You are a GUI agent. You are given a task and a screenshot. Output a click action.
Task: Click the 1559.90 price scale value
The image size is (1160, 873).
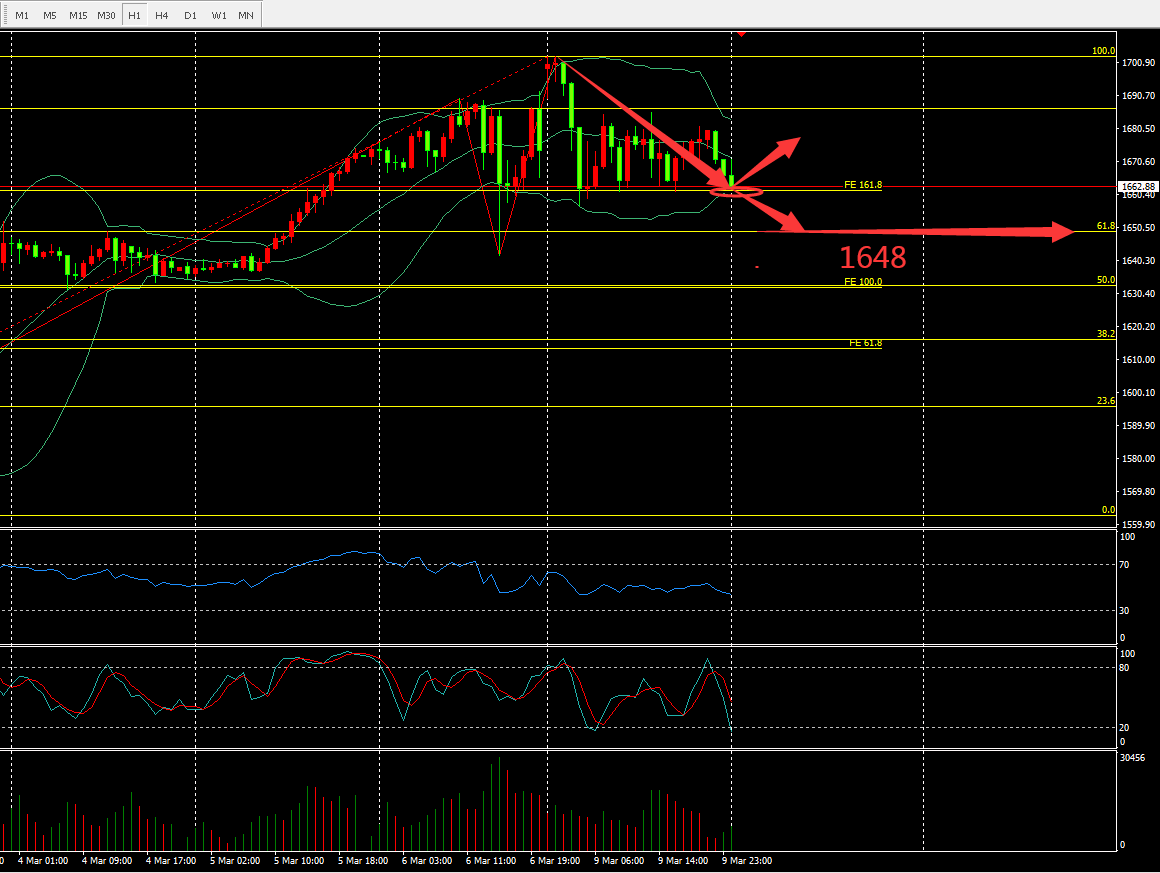tap(1139, 525)
